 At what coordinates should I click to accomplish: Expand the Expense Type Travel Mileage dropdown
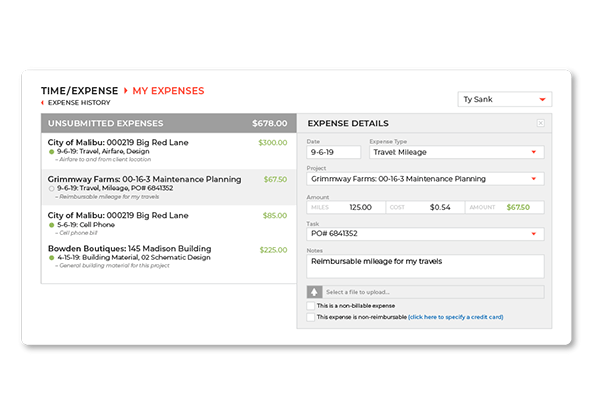coord(456,152)
